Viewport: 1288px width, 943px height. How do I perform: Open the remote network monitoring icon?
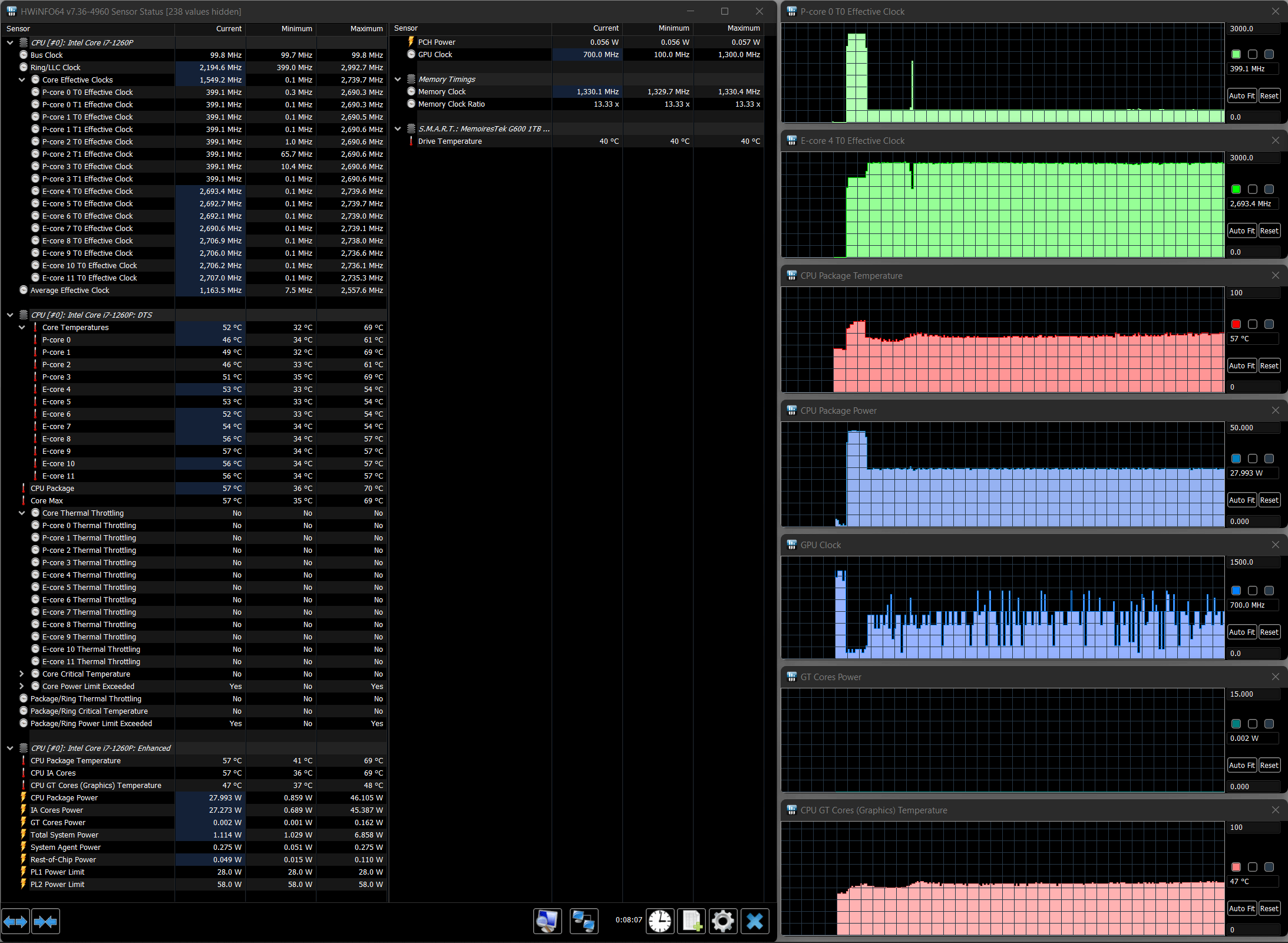[583, 921]
